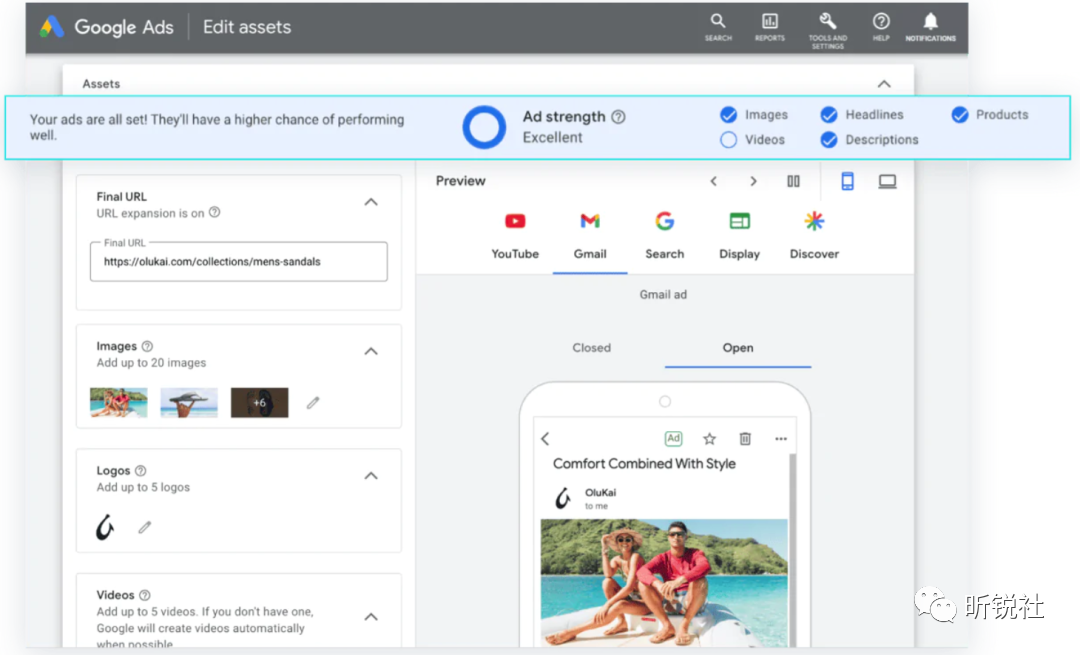Click the trash icon in Gmail preview
Viewport: 1080px width, 655px height.
[745, 439]
